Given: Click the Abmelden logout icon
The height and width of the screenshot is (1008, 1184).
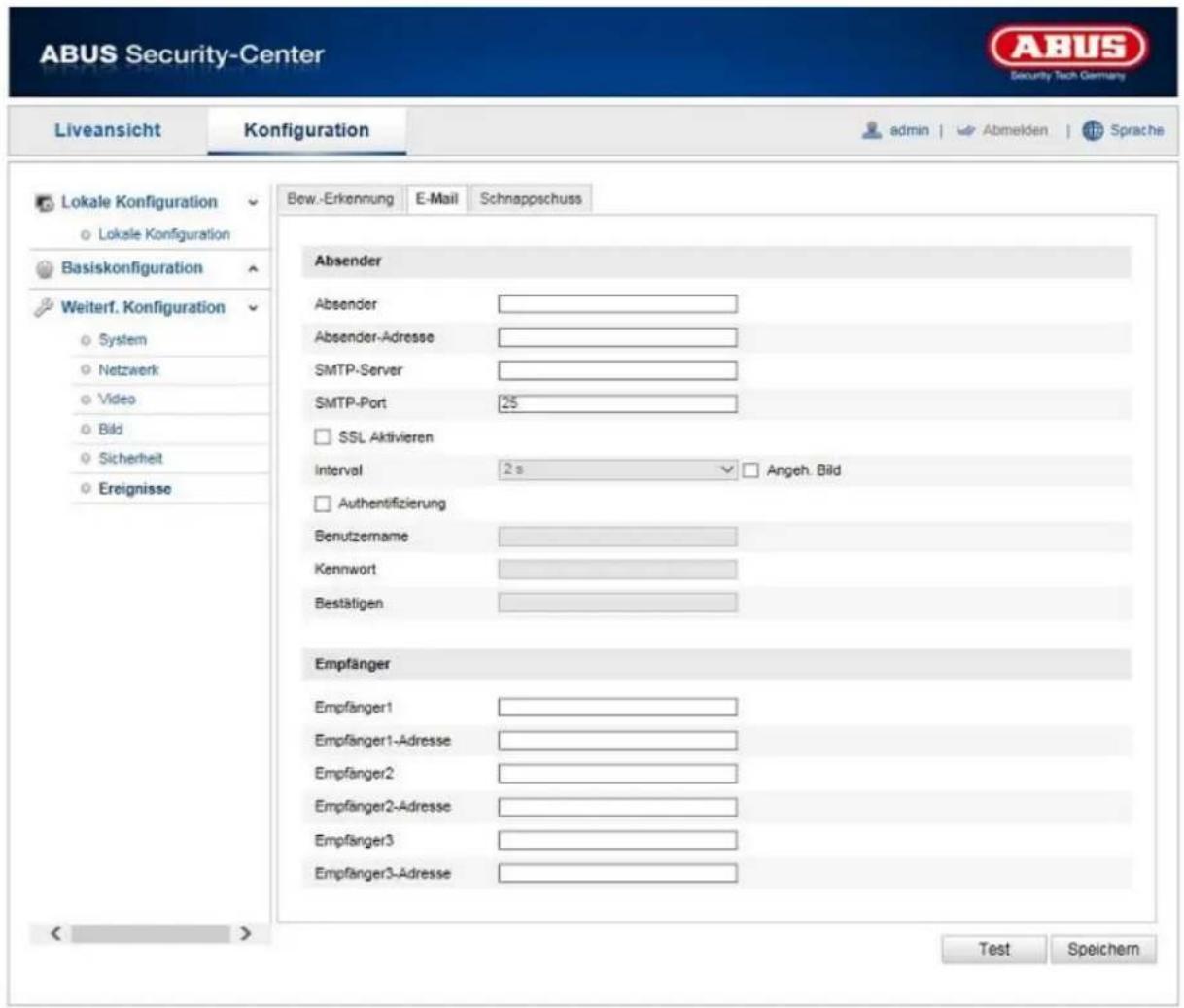Looking at the screenshot, I should point(964,130).
